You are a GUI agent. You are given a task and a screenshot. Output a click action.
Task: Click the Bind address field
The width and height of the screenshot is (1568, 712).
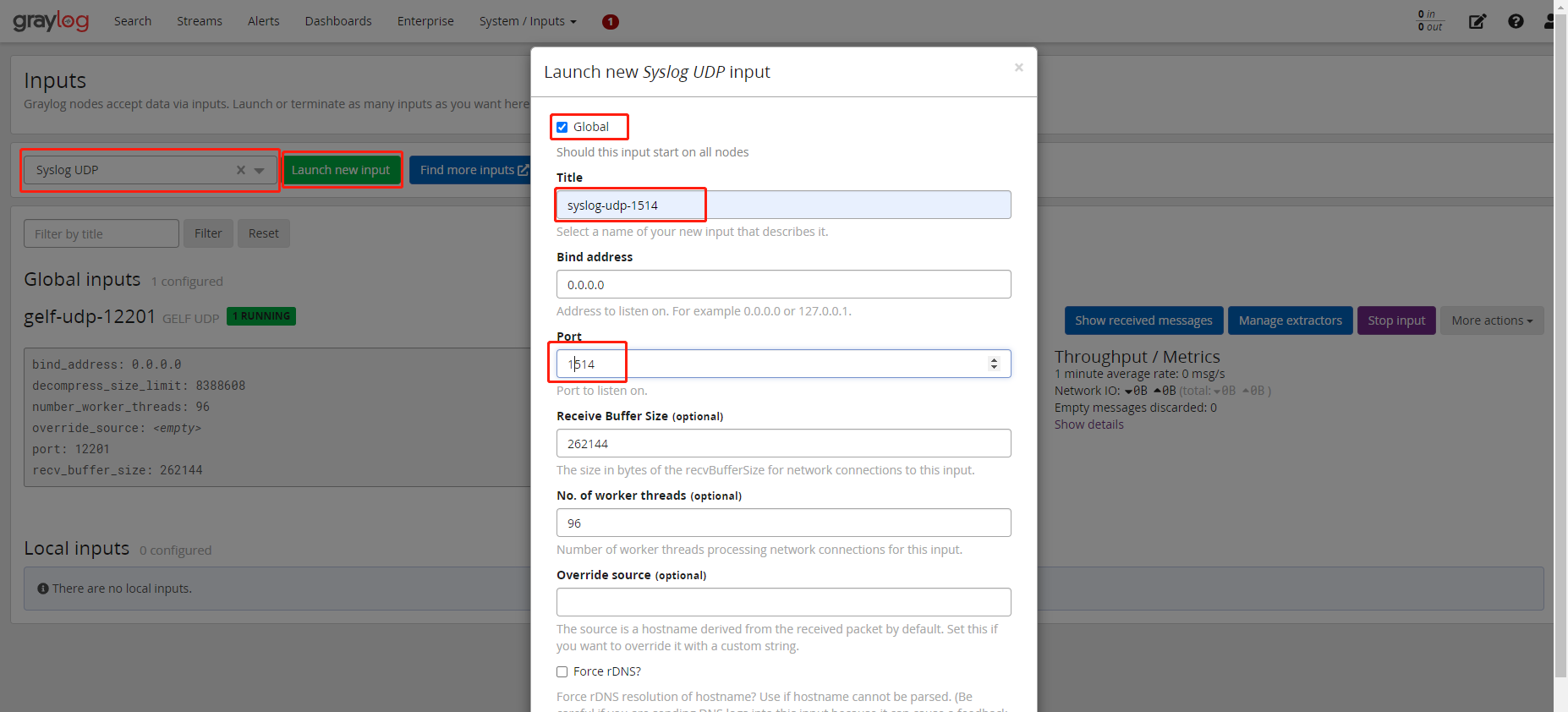point(783,284)
